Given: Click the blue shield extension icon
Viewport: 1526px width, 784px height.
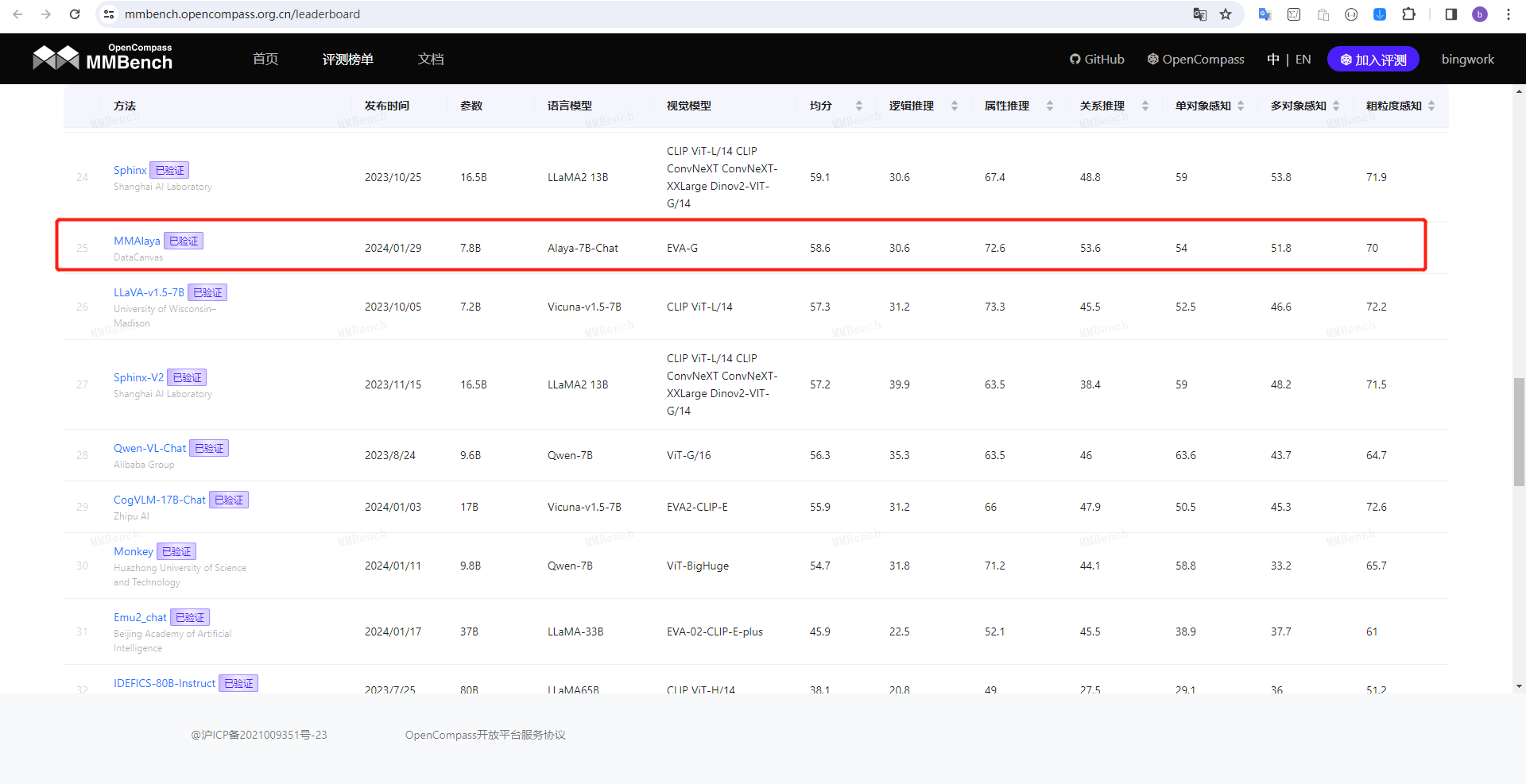Looking at the screenshot, I should 1380,14.
